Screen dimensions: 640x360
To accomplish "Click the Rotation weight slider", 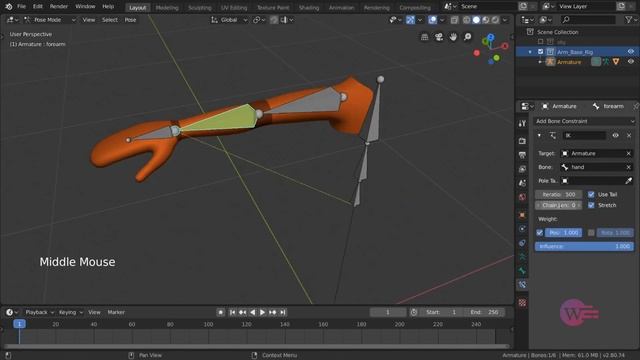I will (x=615, y=233).
